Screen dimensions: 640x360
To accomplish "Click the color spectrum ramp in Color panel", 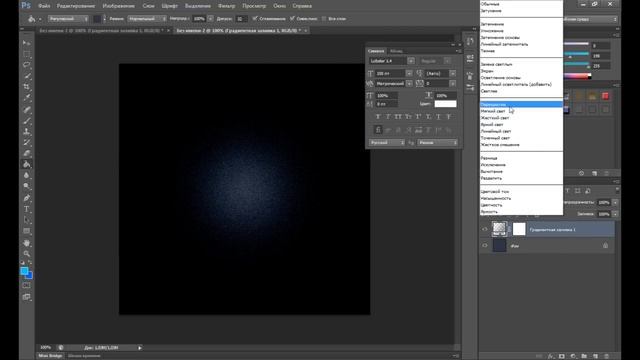I will pos(577,76).
